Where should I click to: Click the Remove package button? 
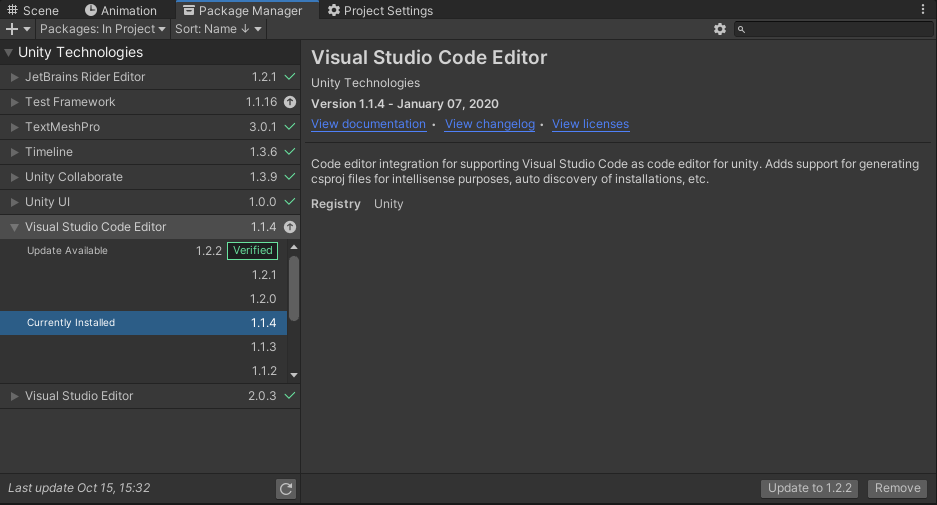pos(897,488)
